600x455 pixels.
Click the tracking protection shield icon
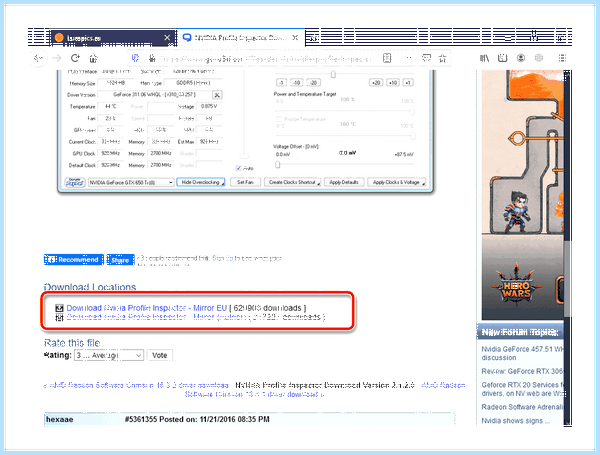click(x=135, y=58)
